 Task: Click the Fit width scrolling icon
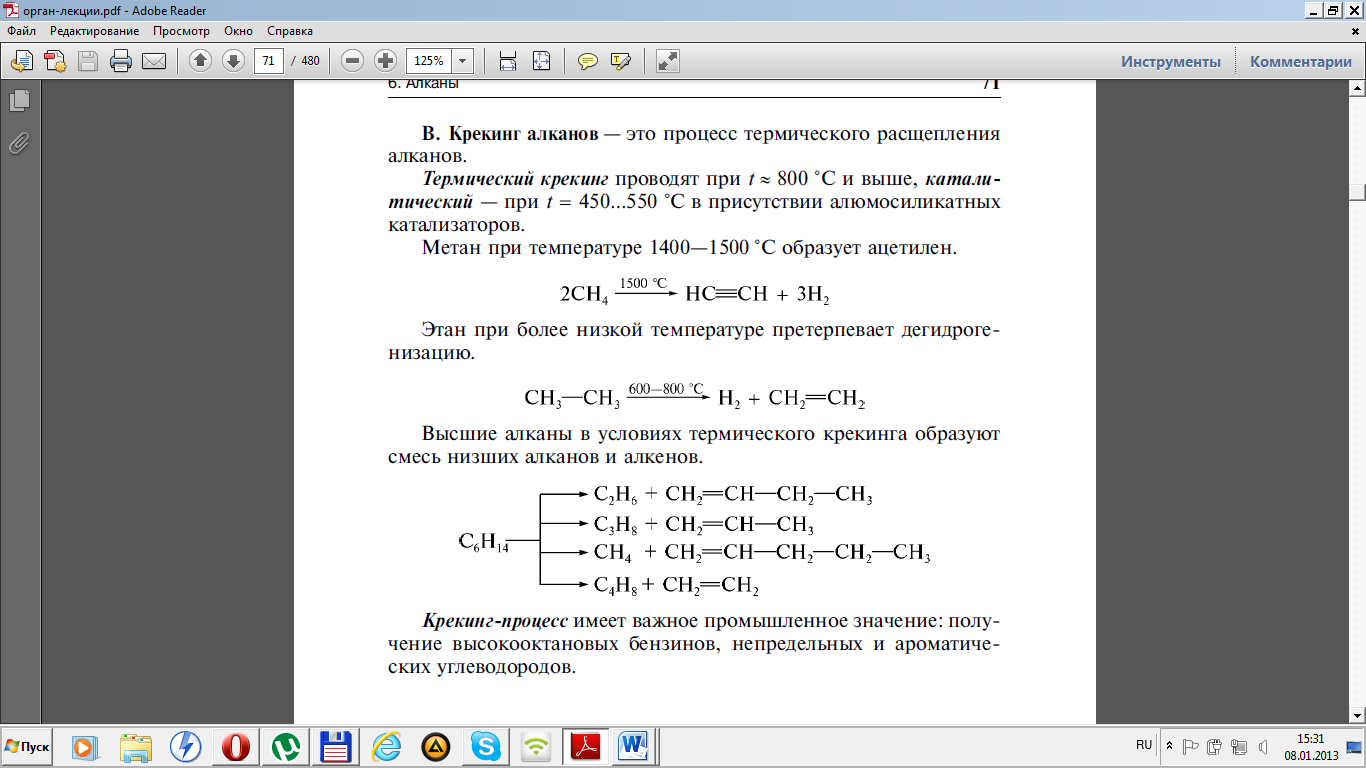pyautogui.click(x=508, y=61)
